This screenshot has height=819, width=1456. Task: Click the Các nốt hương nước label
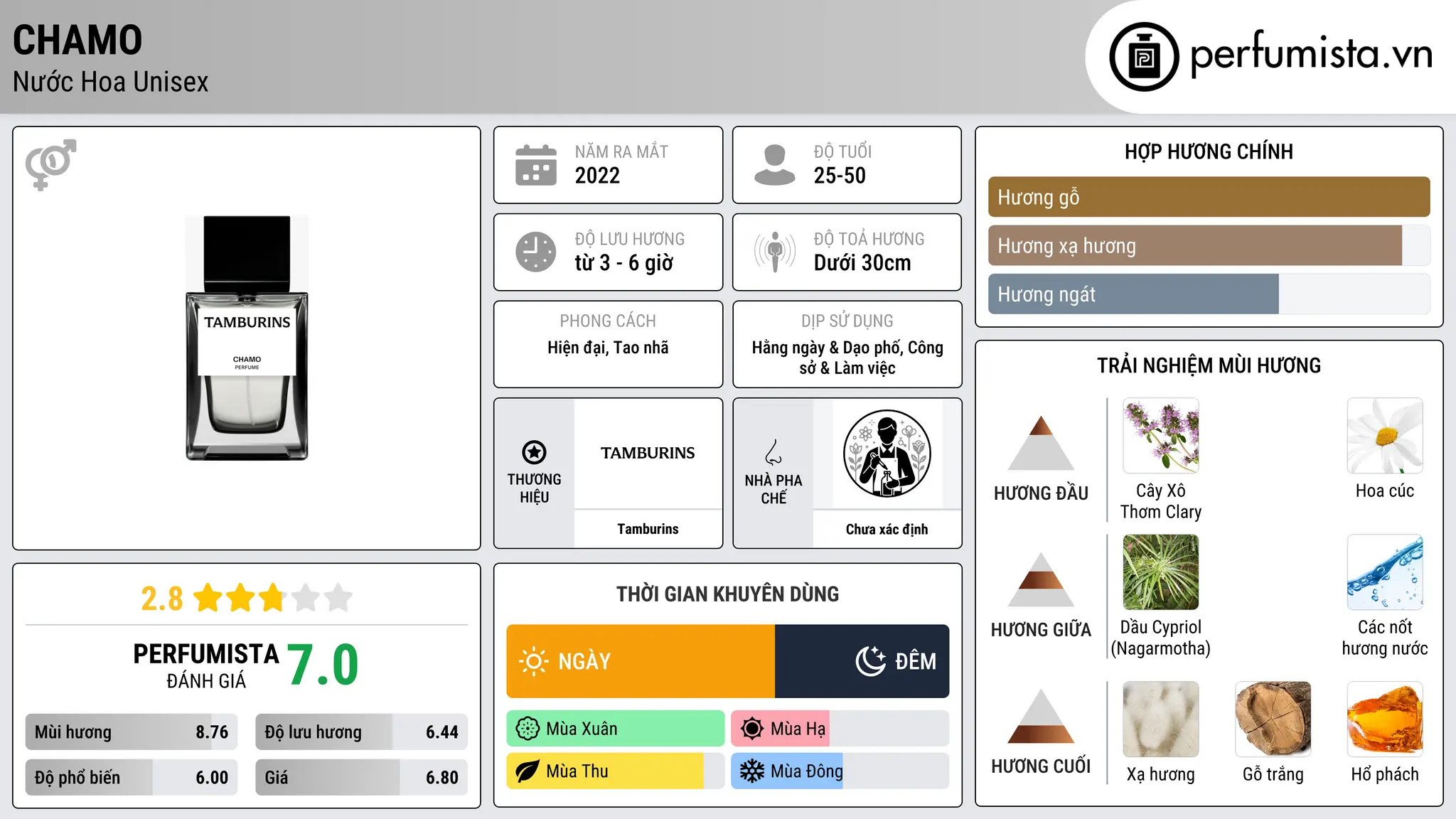coord(1385,638)
